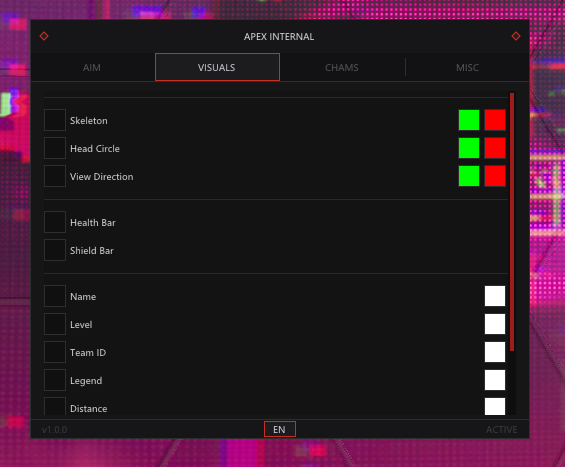Click the right diamond icon in title bar

[516, 36]
